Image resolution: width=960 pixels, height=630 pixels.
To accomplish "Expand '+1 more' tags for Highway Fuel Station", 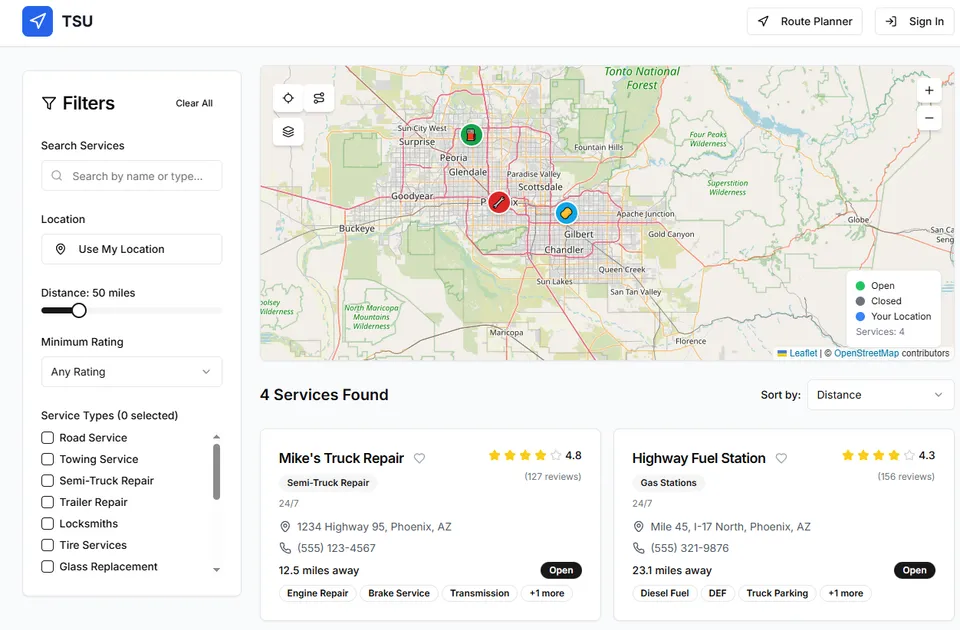I will (846, 593).
